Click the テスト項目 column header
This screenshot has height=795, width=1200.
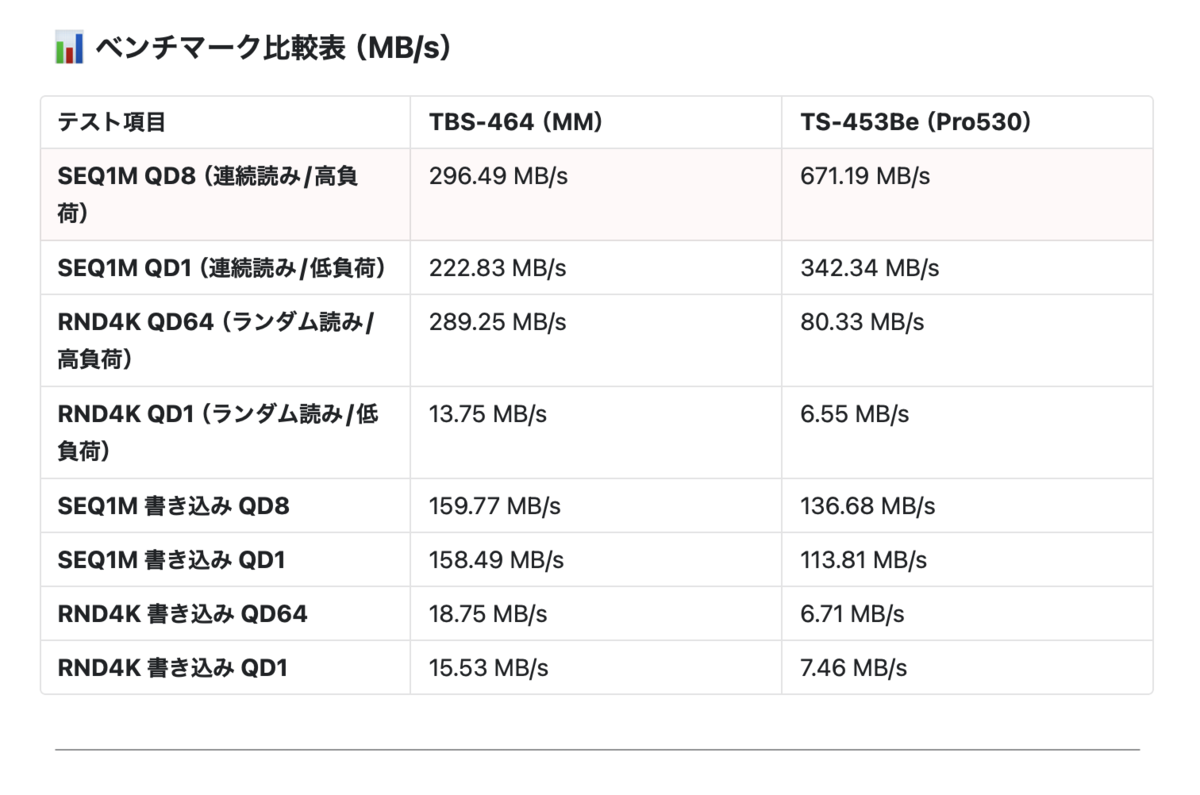click(x=112, y=123)
